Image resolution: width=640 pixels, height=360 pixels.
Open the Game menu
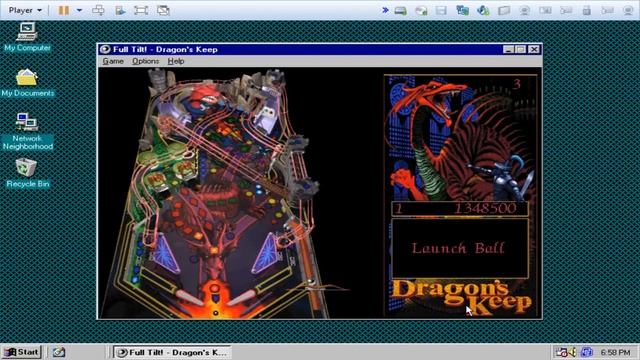click(x=113, y=61)
